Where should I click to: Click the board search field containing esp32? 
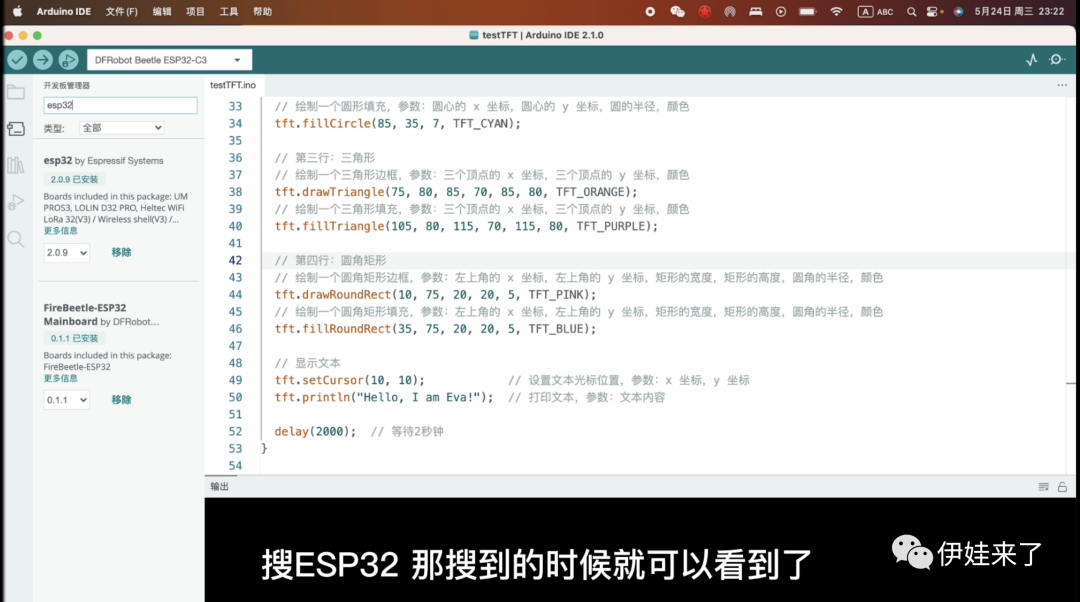120,105
